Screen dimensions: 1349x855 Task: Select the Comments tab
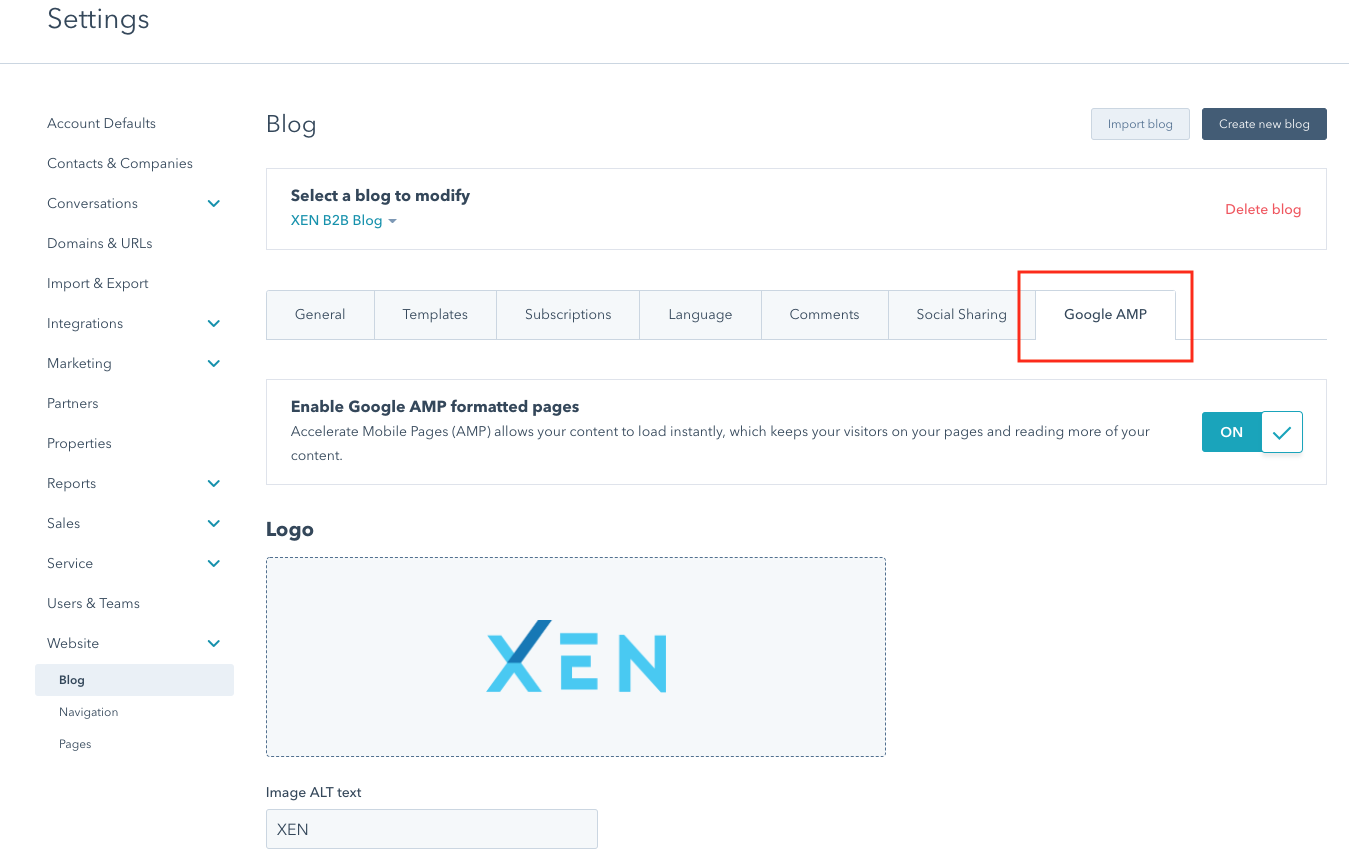(x=824, y=314)
